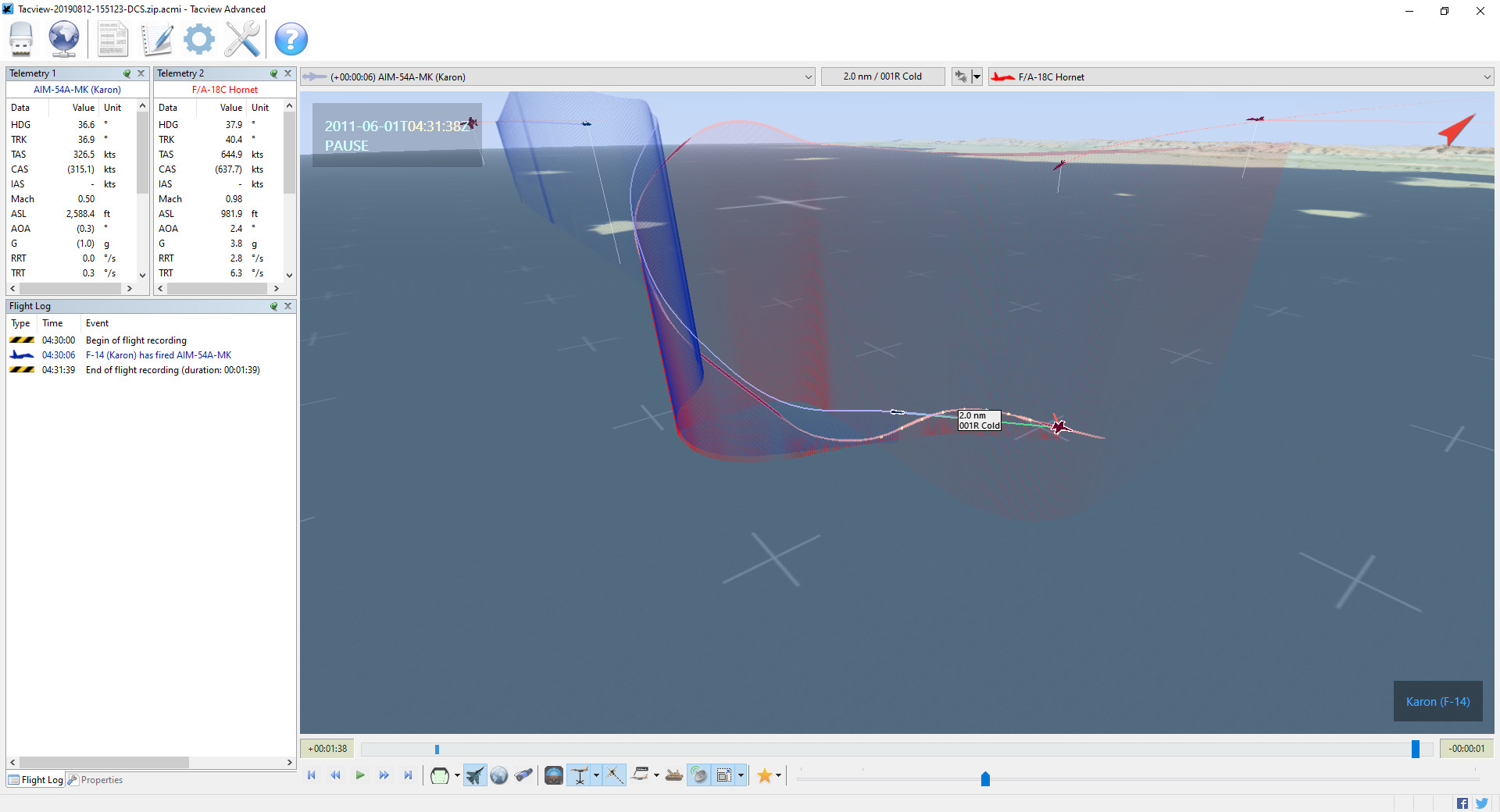The height and width of the screenshot is (812, 1500).
Task: Click the tank ground units icon
Action: click(674, 775)
